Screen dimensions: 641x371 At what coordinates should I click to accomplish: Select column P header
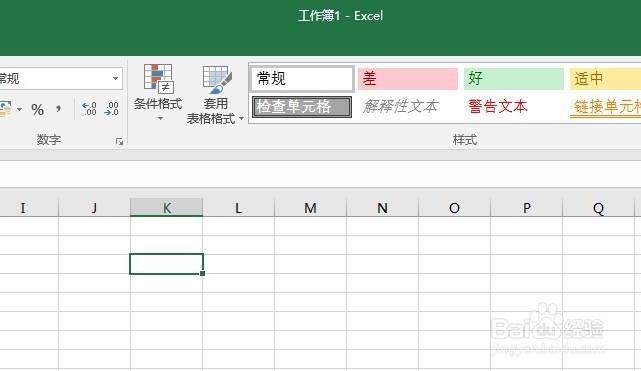[x=527, y=208]
